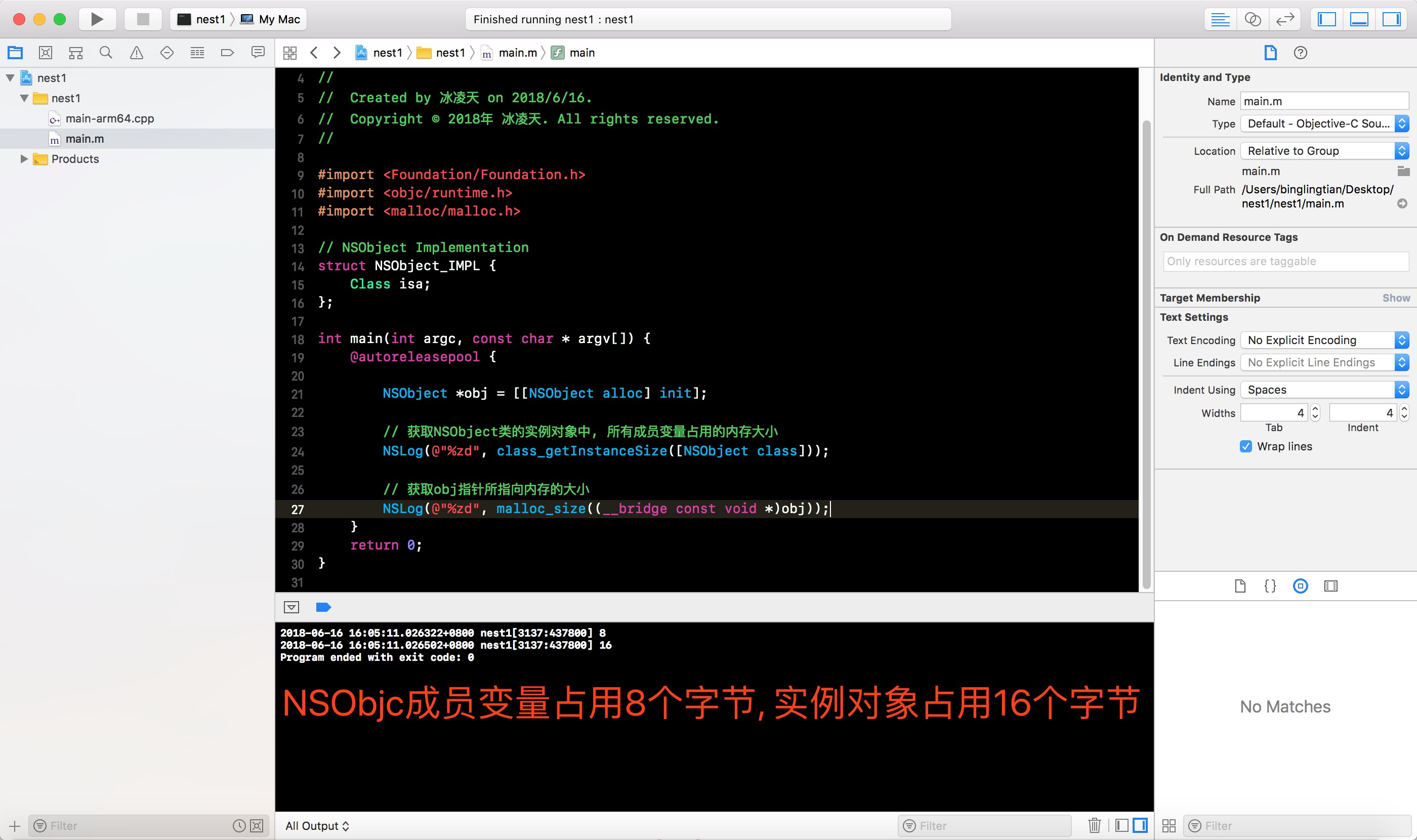Click the Run (play) button
Viewport: 1417px width, 840px height.
coord(97,19)
